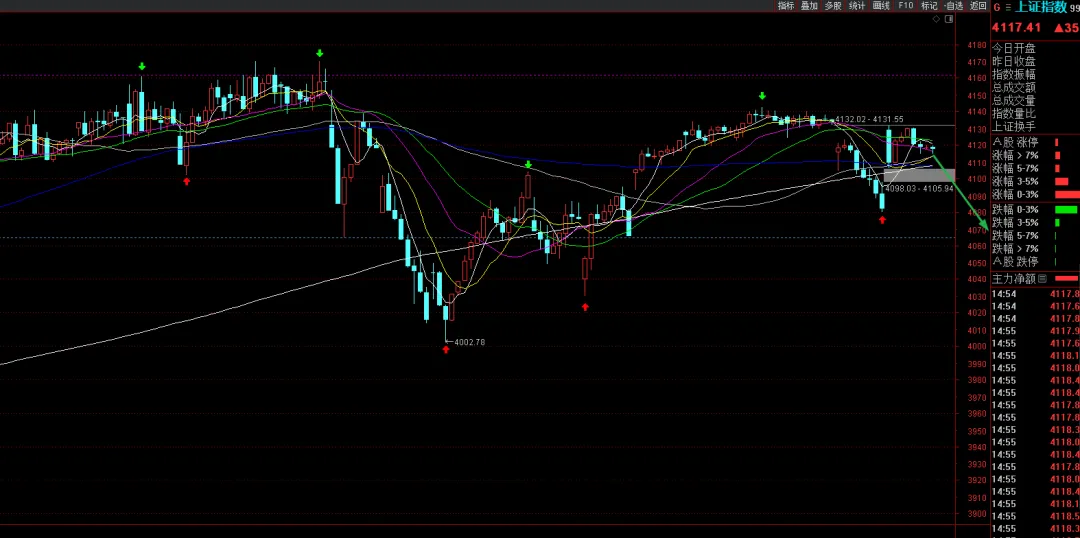This screenshot has width=1080, height=538.
Task: Open the 指标 indicator menu
Action: [x=786, y=6]
